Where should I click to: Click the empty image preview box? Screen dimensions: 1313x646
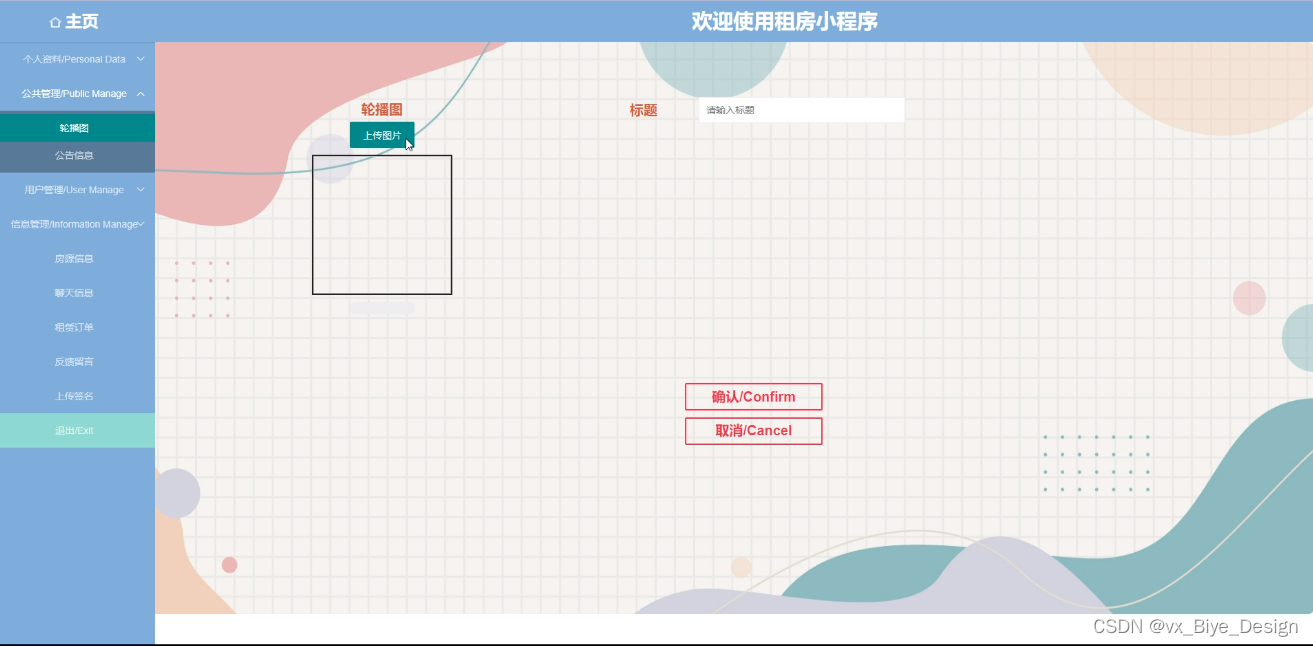pos(382,225)
